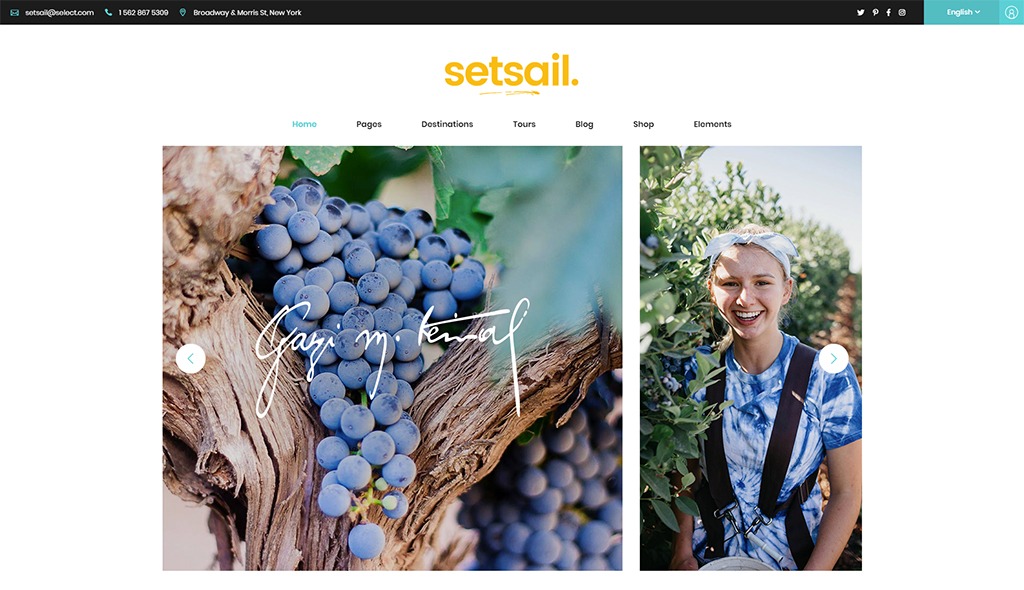Open the Destinations menu
The width and height of the screenshot is (1024, 590).
click(x=447, y=124)
